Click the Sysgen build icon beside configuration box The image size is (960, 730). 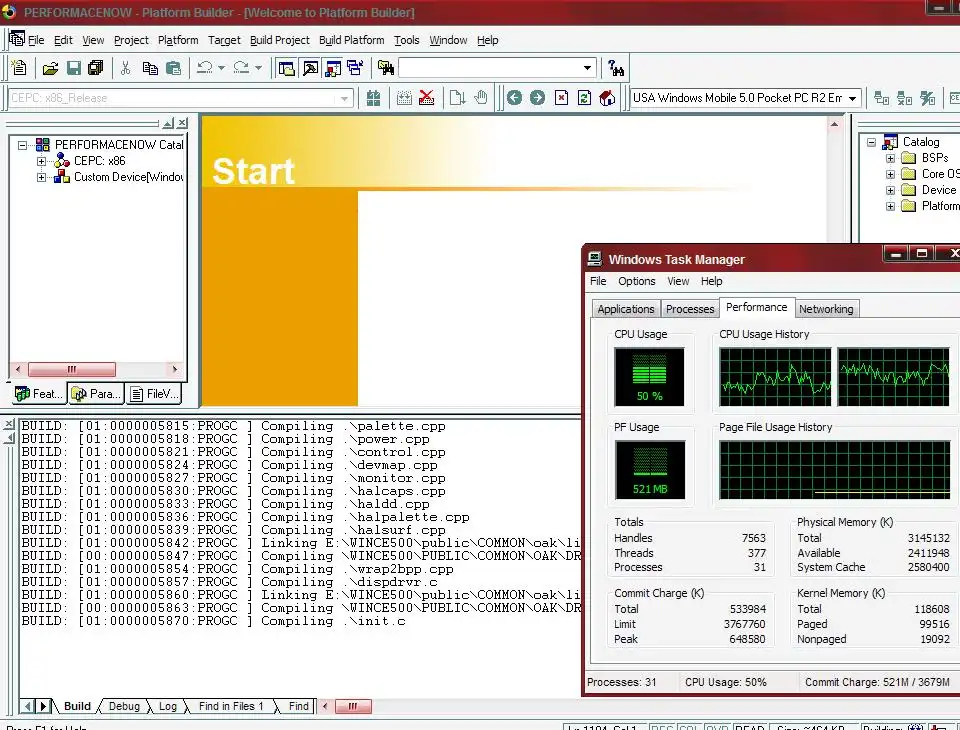pyautogui.click(x=373, y=98)
